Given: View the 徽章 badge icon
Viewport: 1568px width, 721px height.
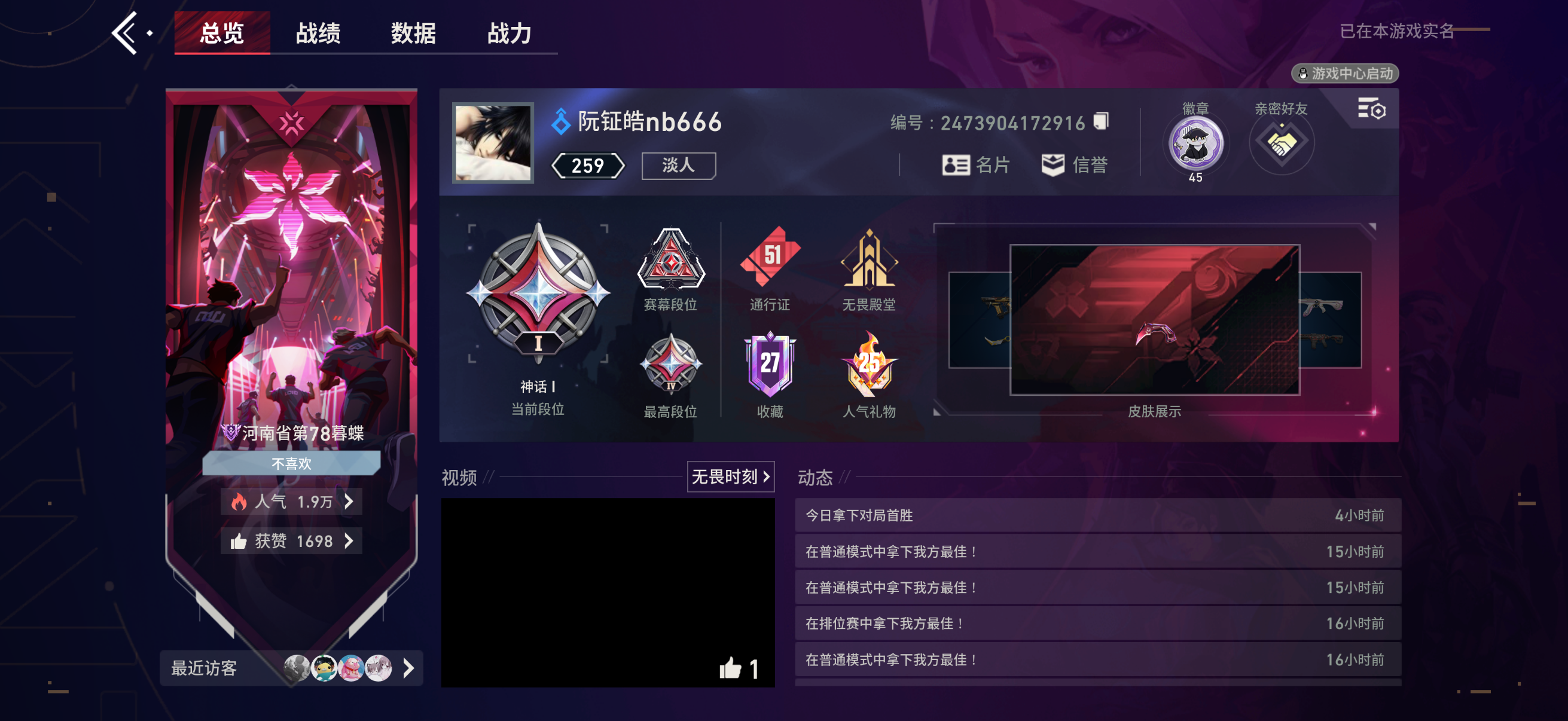Looking at the screenshot, I should (x=1195, y=143).
